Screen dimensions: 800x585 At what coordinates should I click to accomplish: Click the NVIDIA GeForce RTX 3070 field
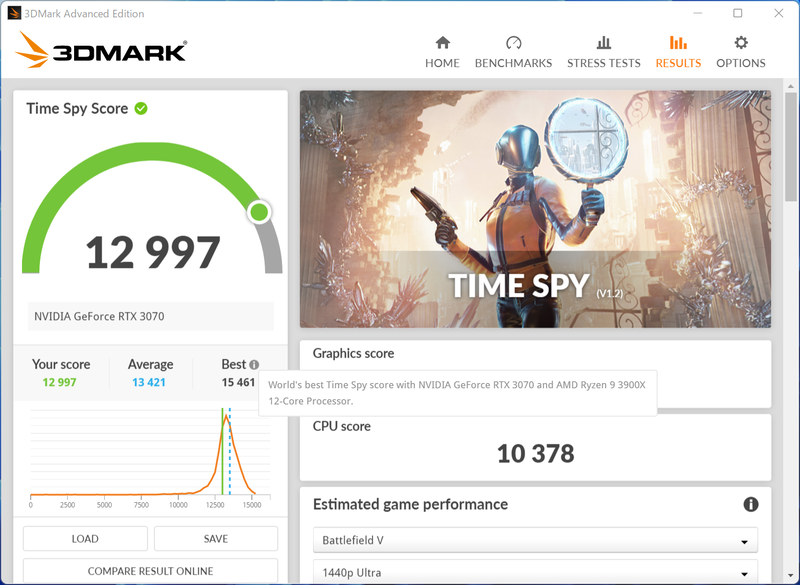point(150,316)
